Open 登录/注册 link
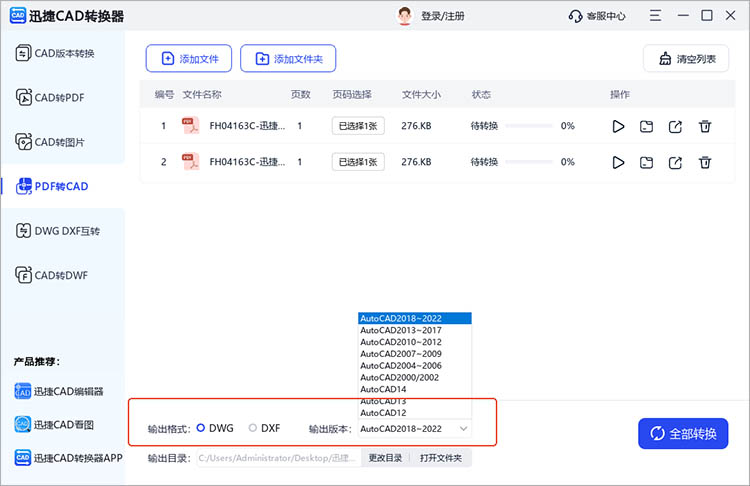This screenshot has height=486, width=750. click(442, 16)
